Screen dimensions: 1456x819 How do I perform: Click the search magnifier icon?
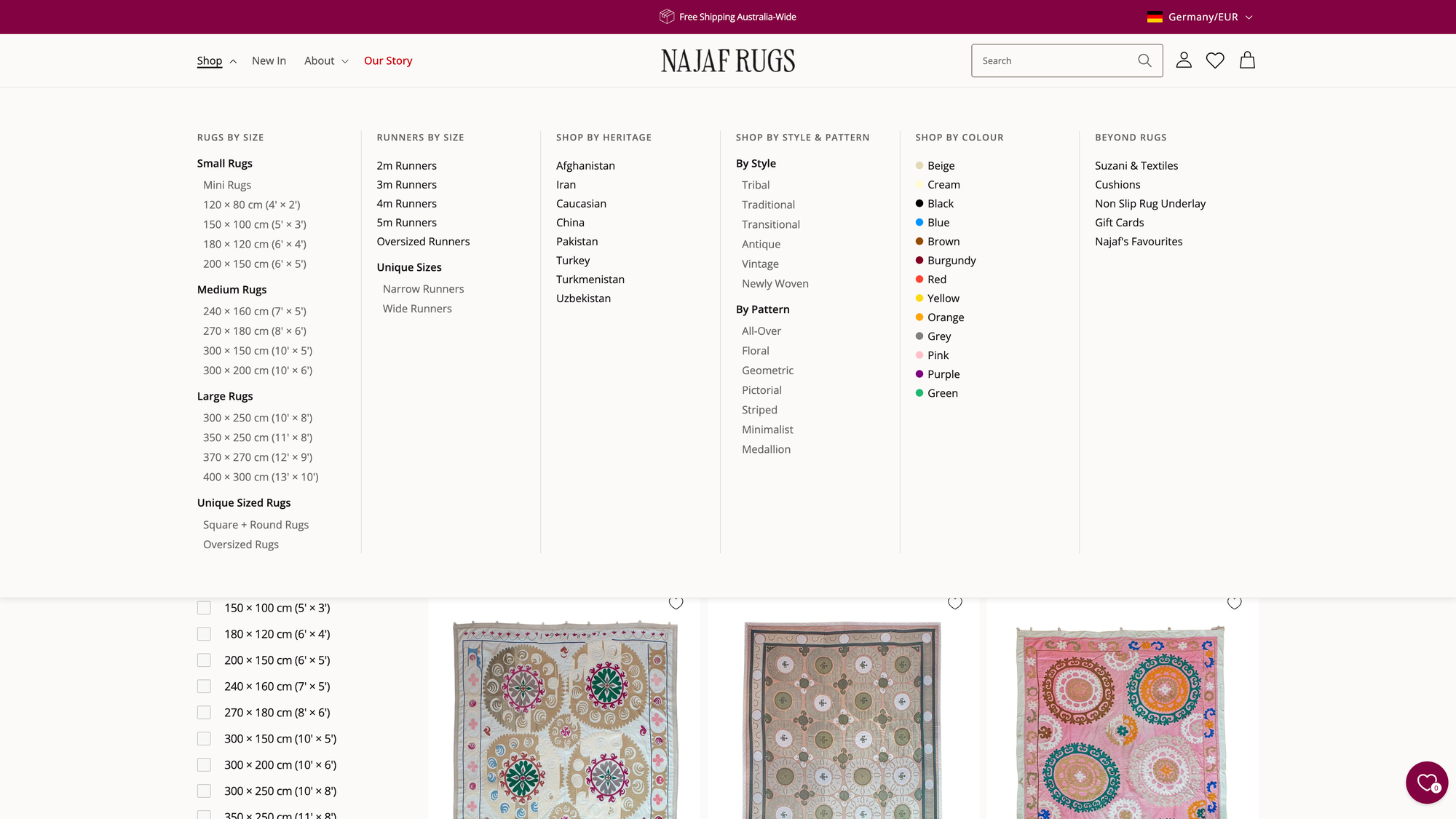pos(1144,60)
